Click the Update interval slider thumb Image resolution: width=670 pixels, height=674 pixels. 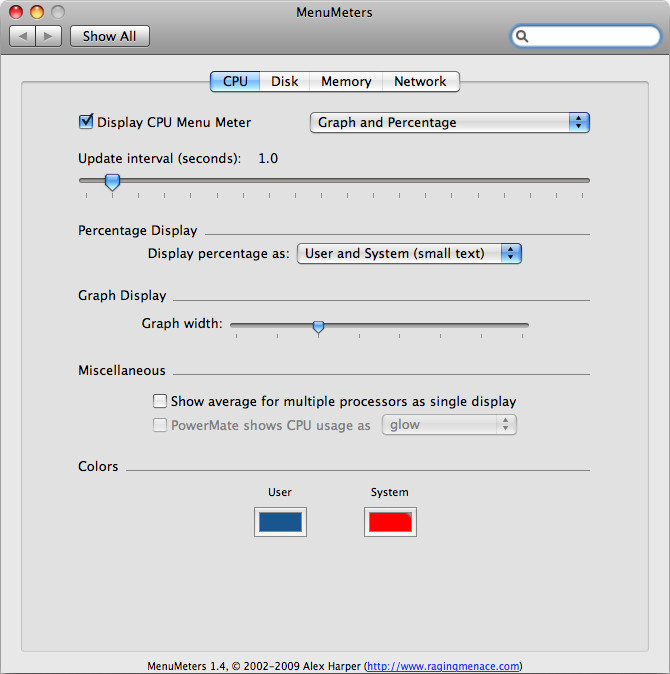point(112,182)
